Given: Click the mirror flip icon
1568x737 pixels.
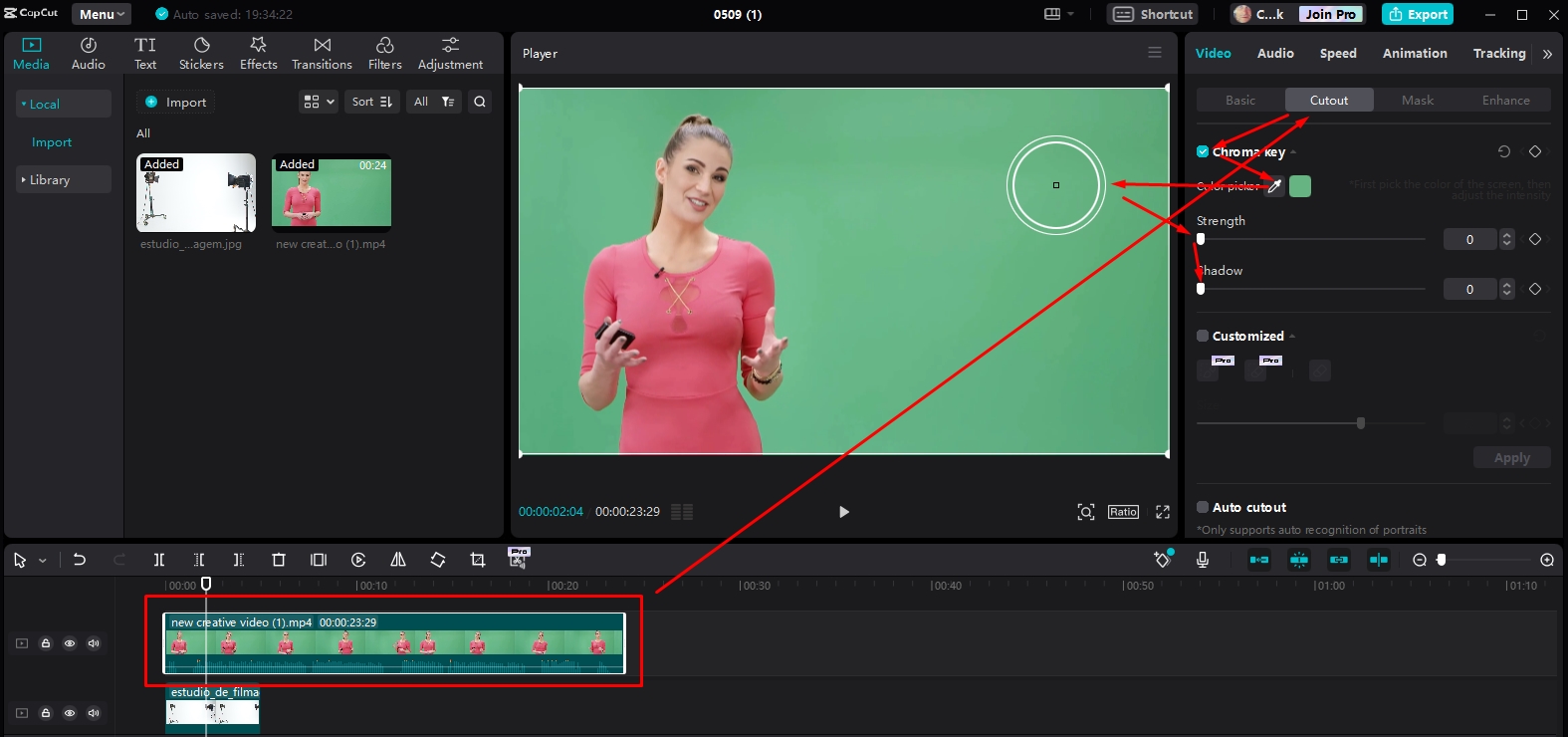Looking at the screenshot, I should (398, 560).
